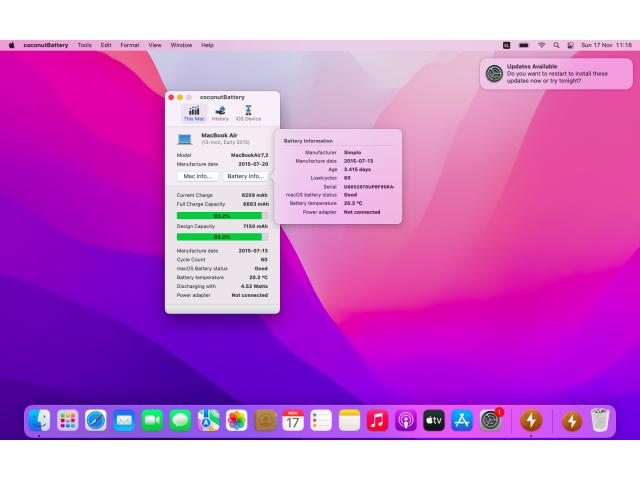Image resolution: width=640 pixels, height=480 pixels.
Task: Open Maps from the Dock
Action: coord(208,420)
